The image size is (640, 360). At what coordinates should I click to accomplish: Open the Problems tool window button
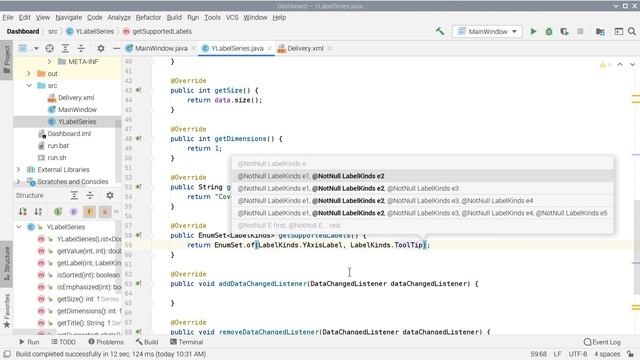106,342
